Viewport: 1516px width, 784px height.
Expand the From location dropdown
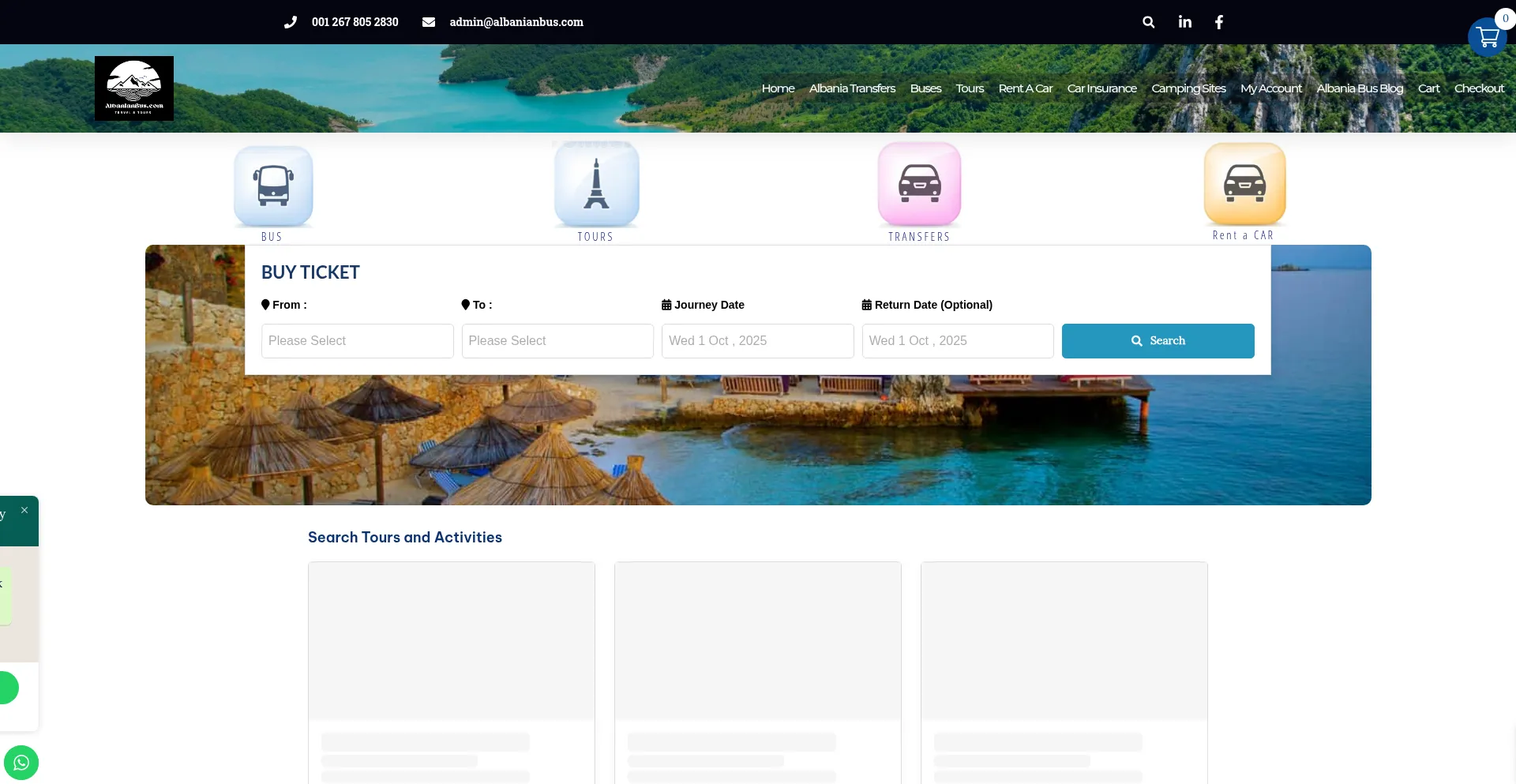[357, 341]
